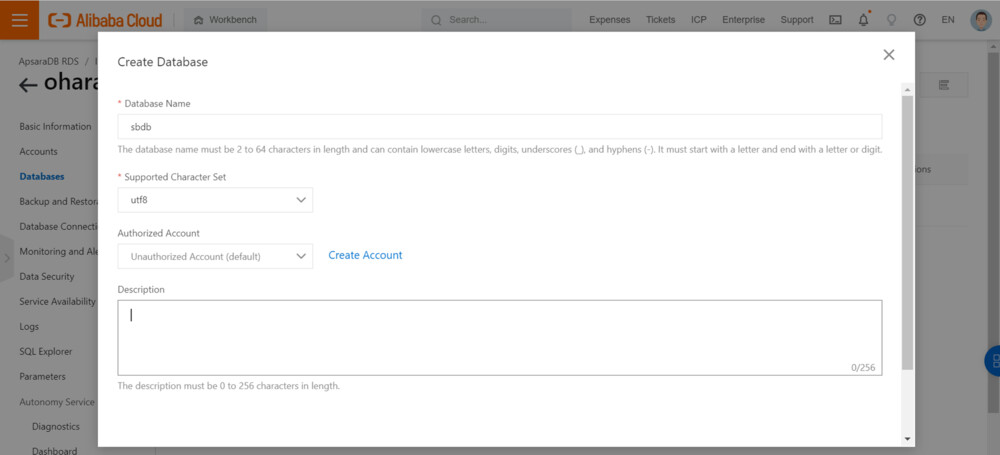The height and width of the screenshot is (455, 1000).
Task: Open the help question mark icon
Action: (x=919, y=20)
